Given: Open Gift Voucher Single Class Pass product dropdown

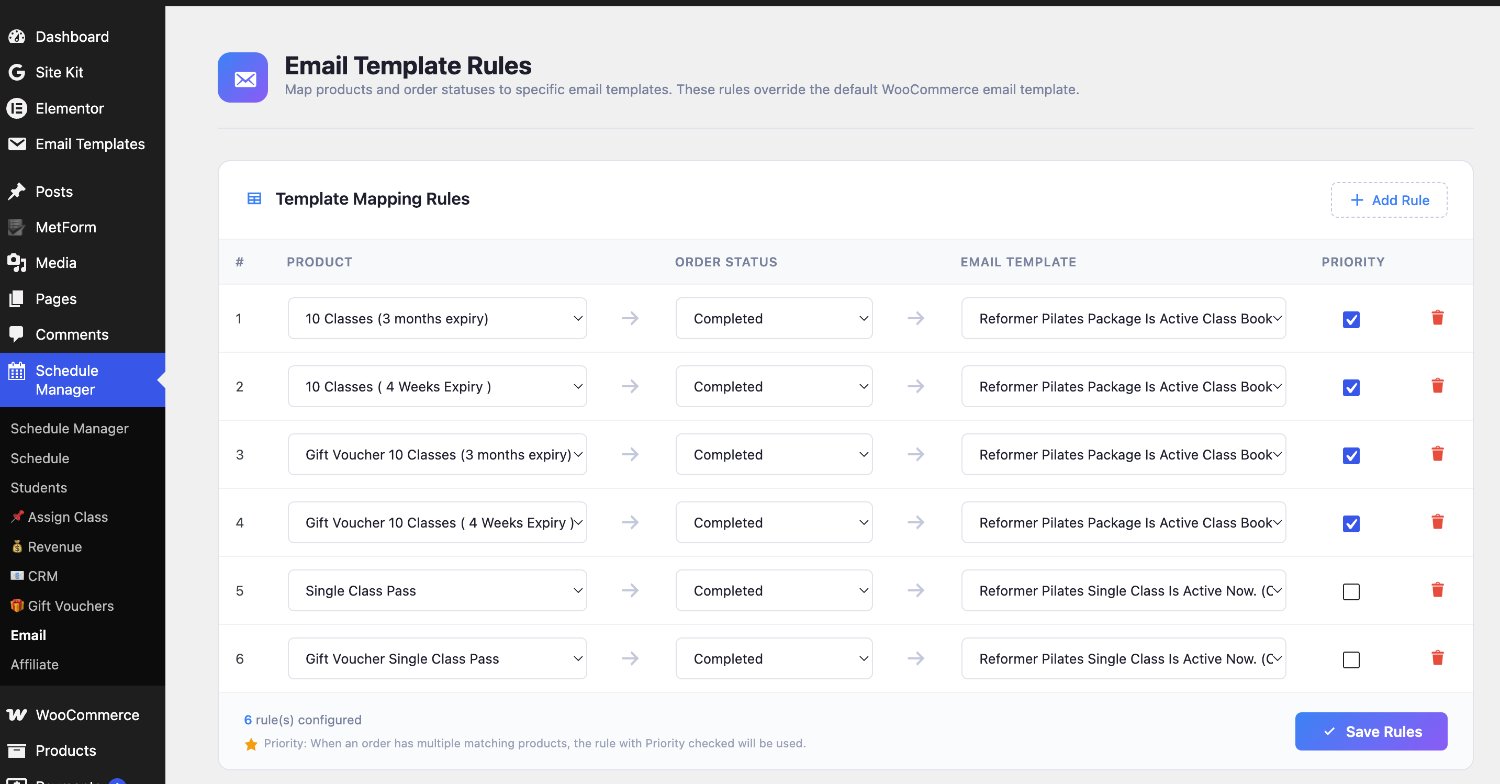Looking at the screenshot, I should coord(437,658).
